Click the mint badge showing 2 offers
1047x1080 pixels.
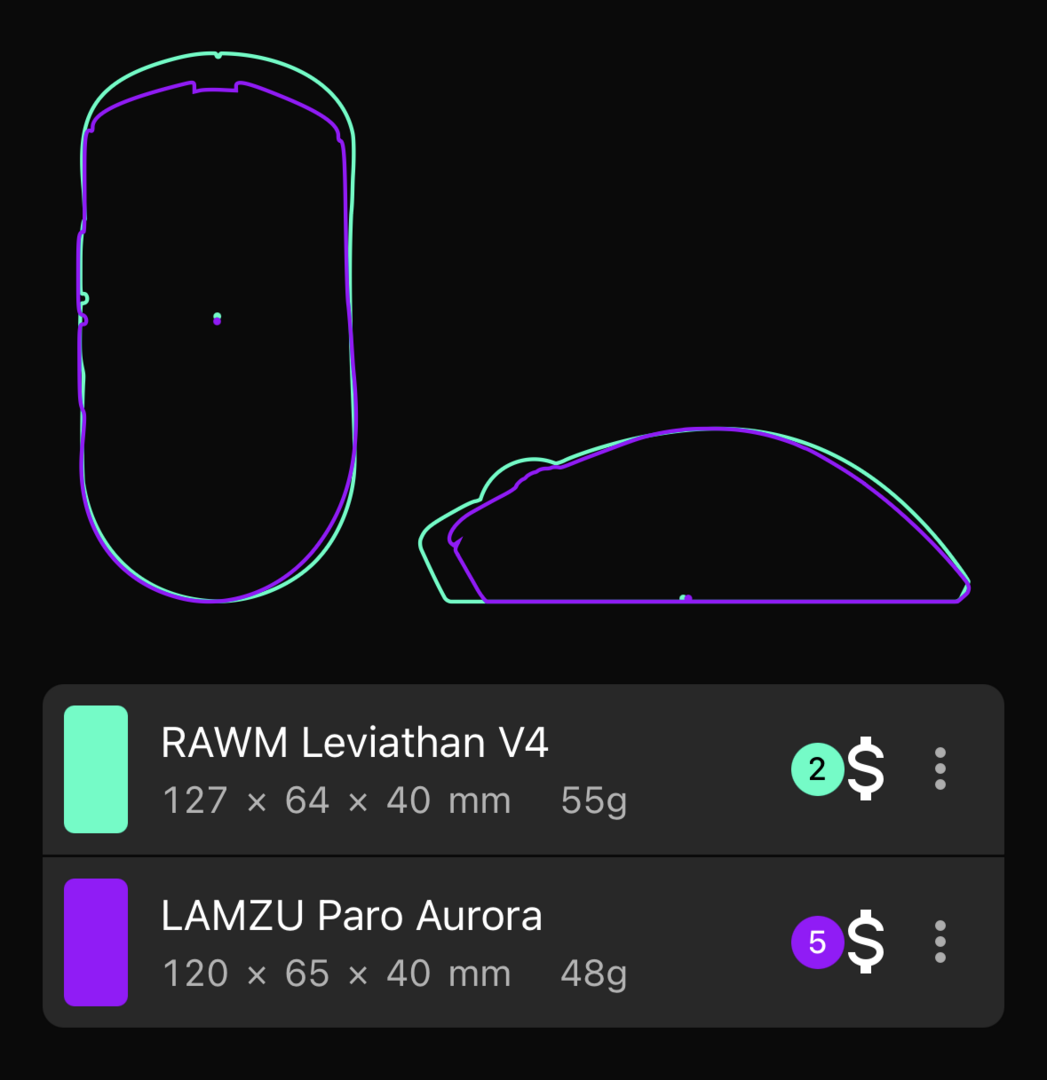(x=818, y=769)
